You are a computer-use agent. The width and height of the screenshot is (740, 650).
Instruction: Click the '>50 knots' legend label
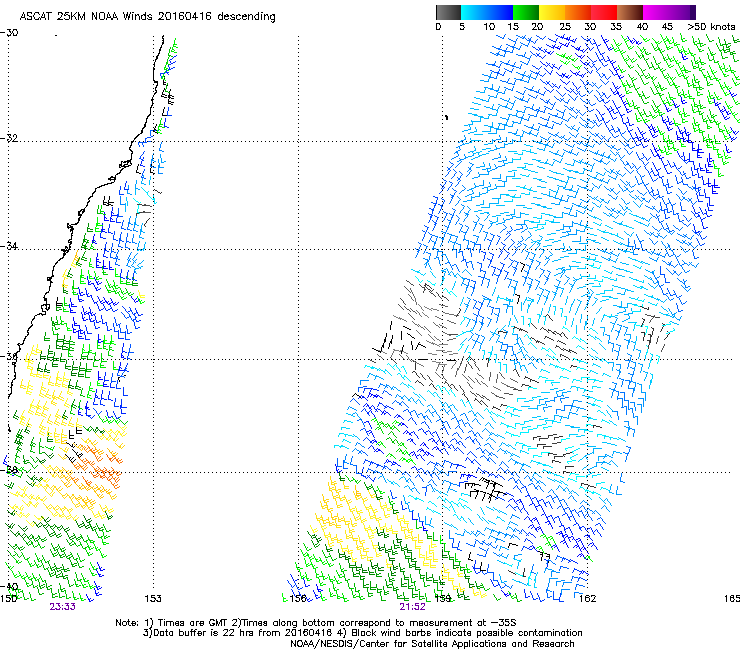pos(711,27)
